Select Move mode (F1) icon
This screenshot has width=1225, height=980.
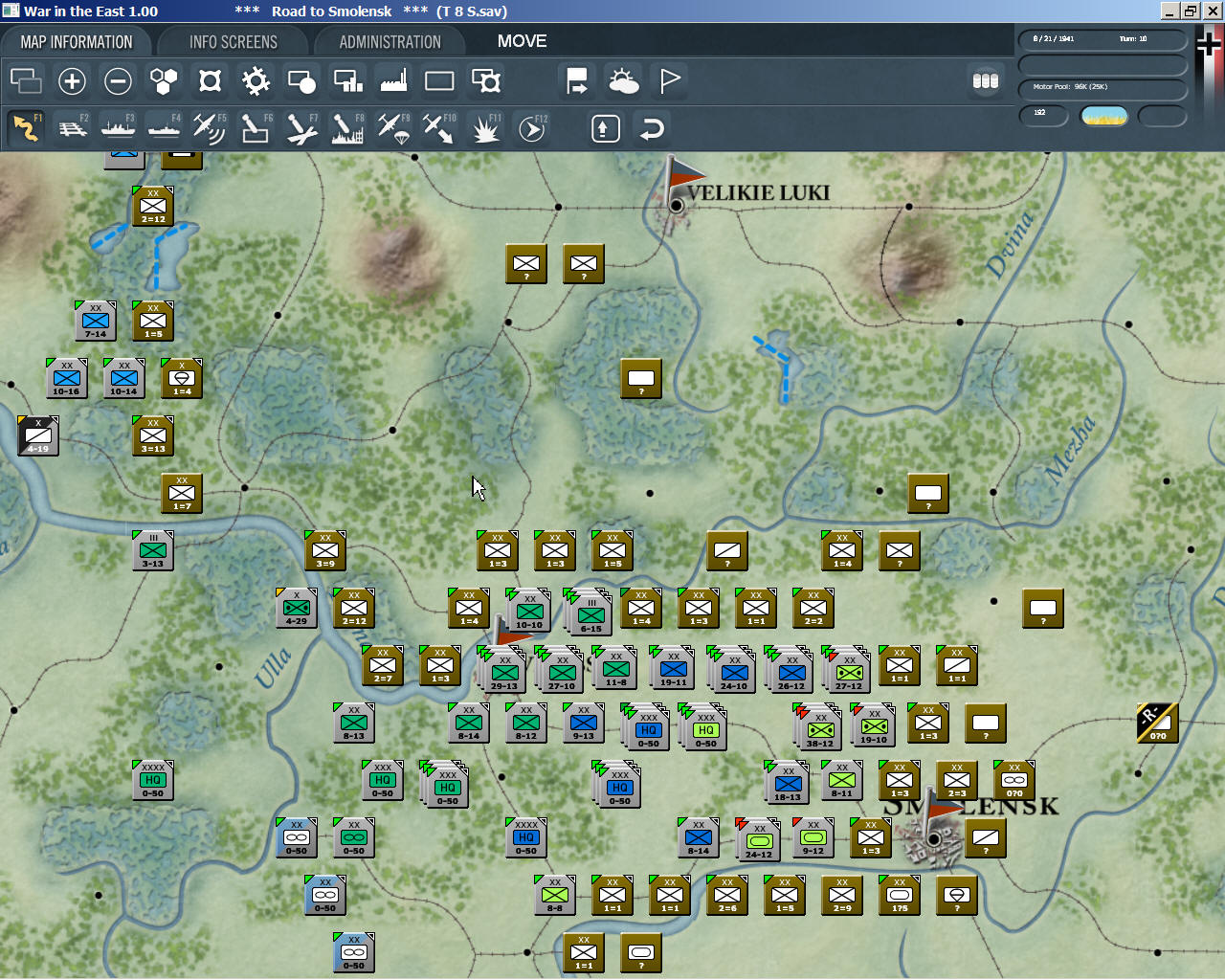27,128
